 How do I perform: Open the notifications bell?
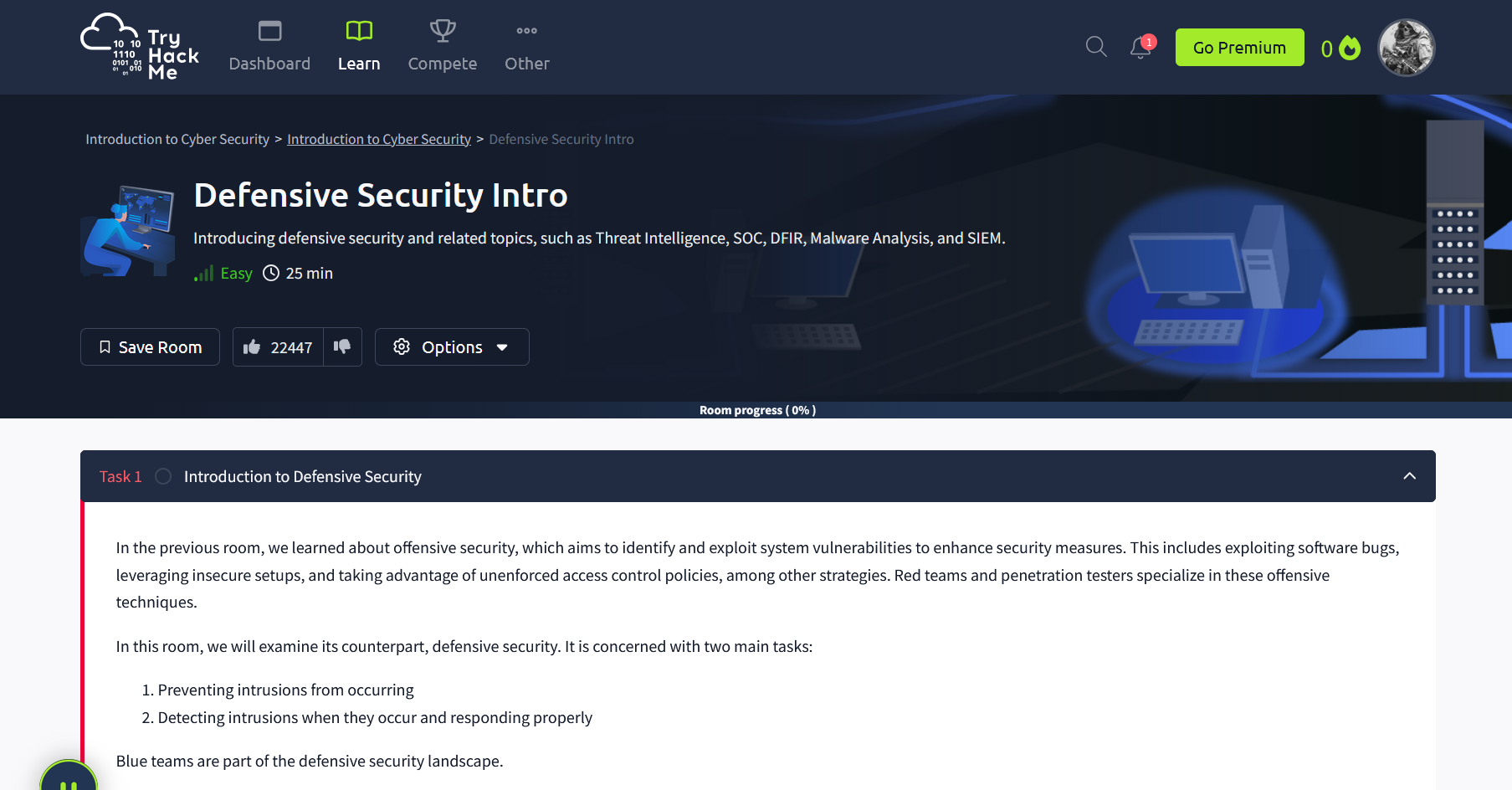coord(1140,48)
